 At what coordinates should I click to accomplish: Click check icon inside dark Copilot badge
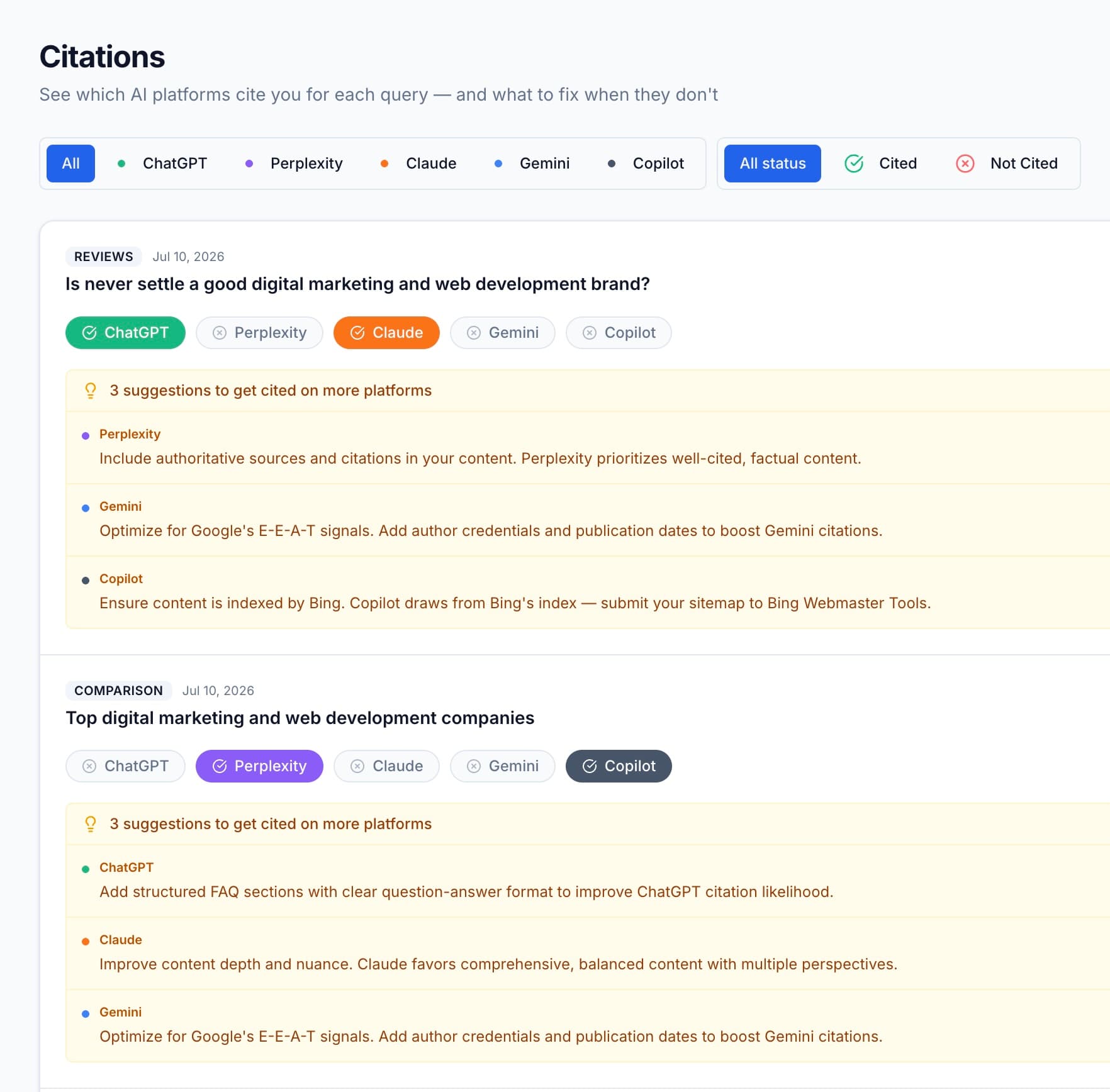tap(590, 766)
